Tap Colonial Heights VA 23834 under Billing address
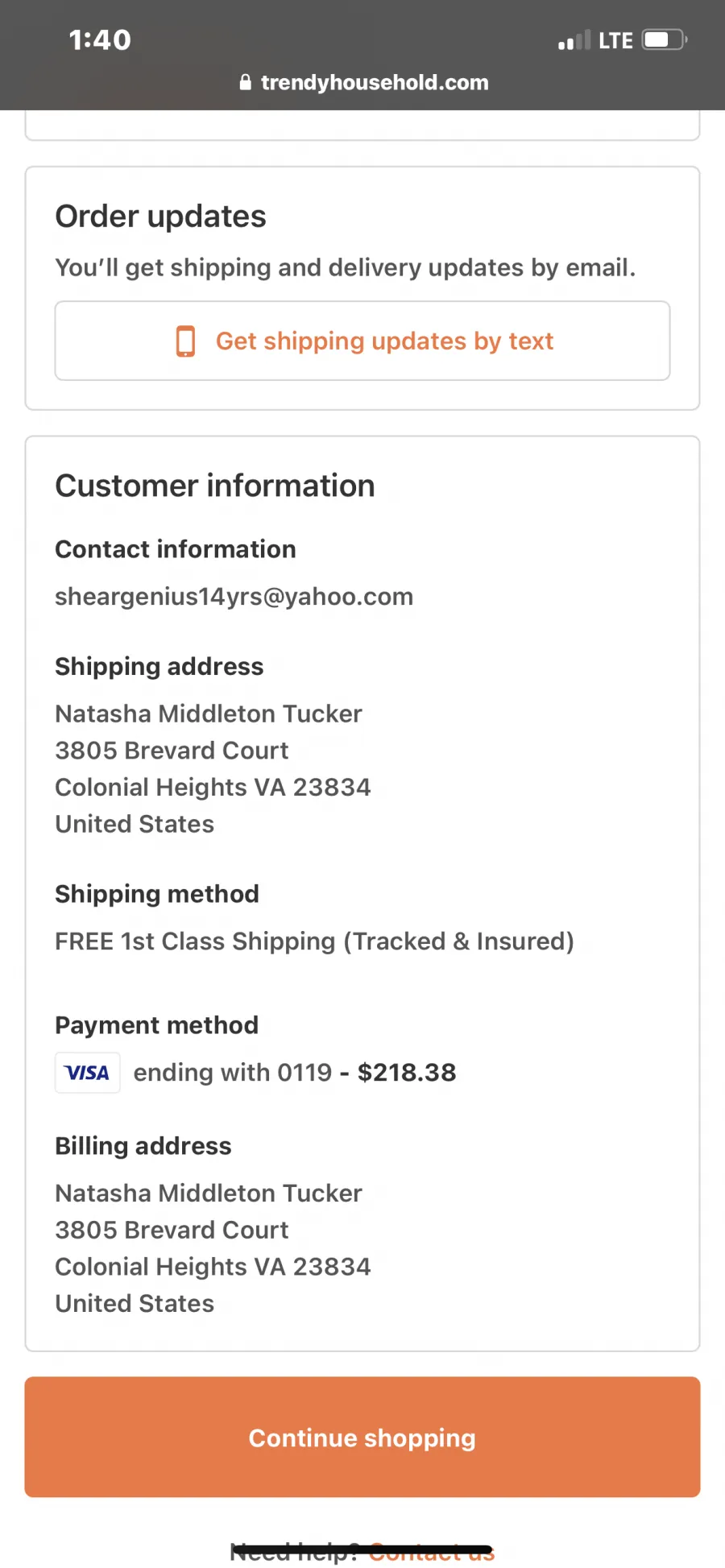This screenshot has height=1568, width=725. (213, 1267)
